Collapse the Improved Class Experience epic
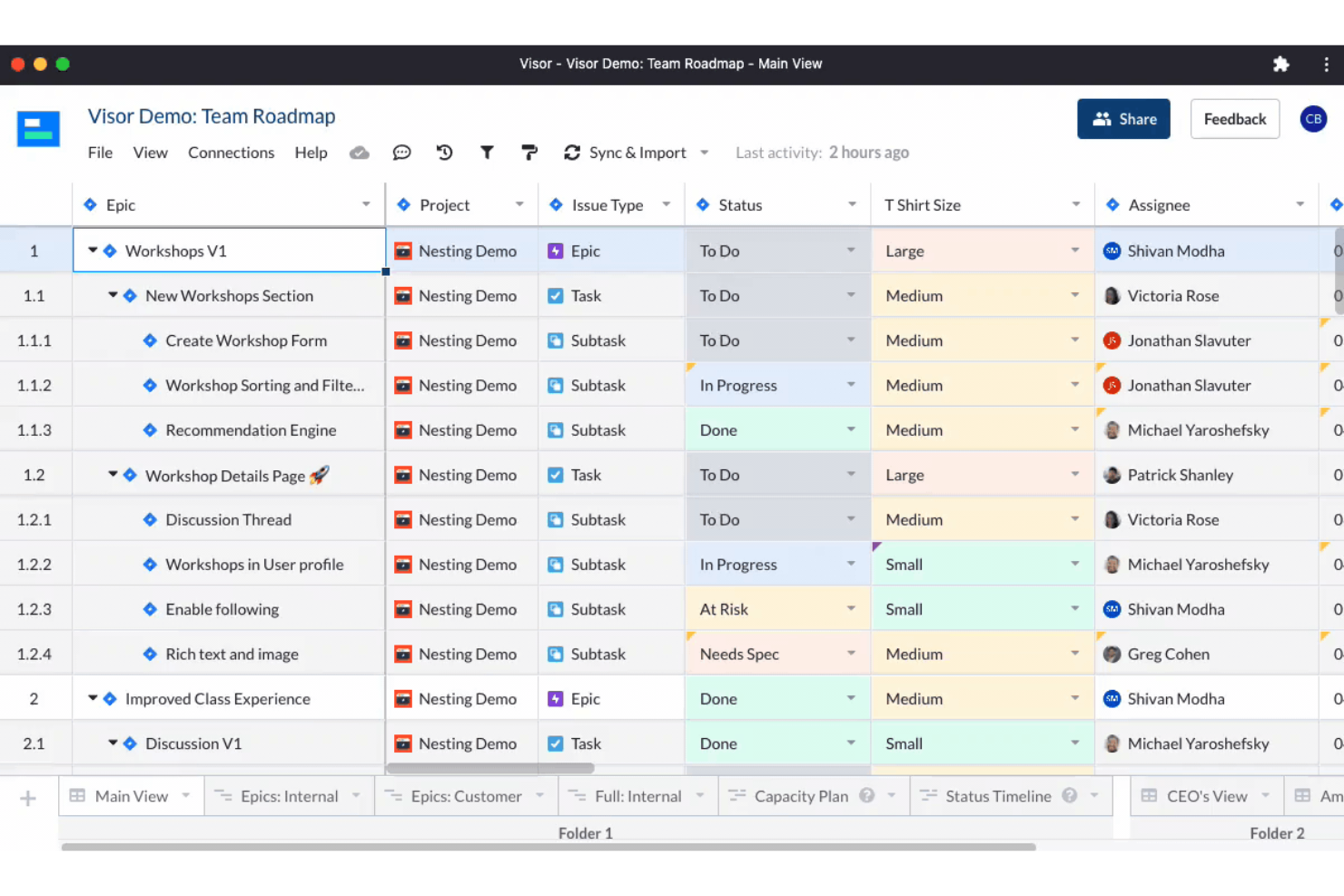The image size is (1344, 896). pyautogui.click(x=93, y=697)
